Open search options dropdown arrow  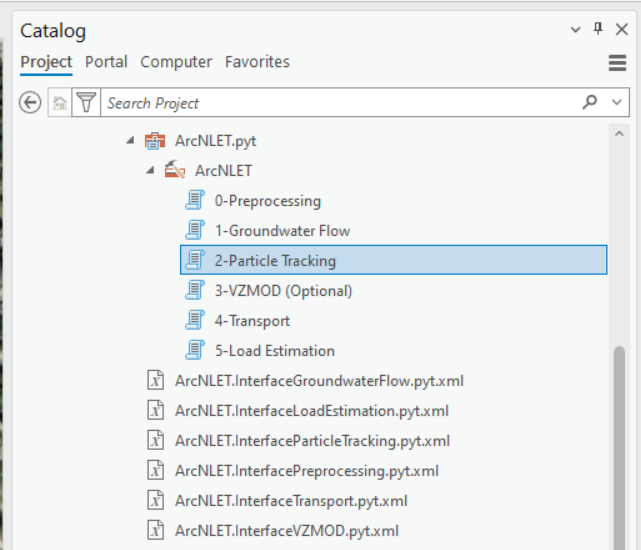pyautogui.click(x=616, y=102)
